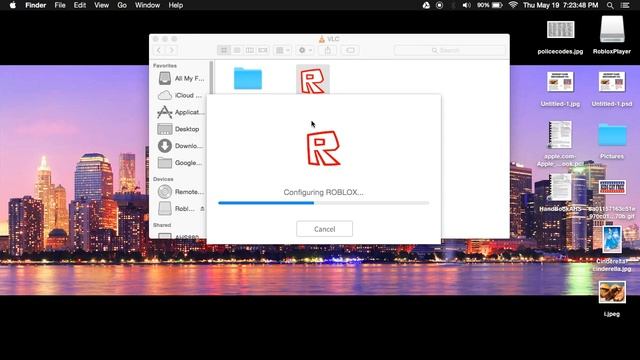The image size is (640, 360).
Task: Click the screen recording menu bar icon
Action: [x=439, y=5]
